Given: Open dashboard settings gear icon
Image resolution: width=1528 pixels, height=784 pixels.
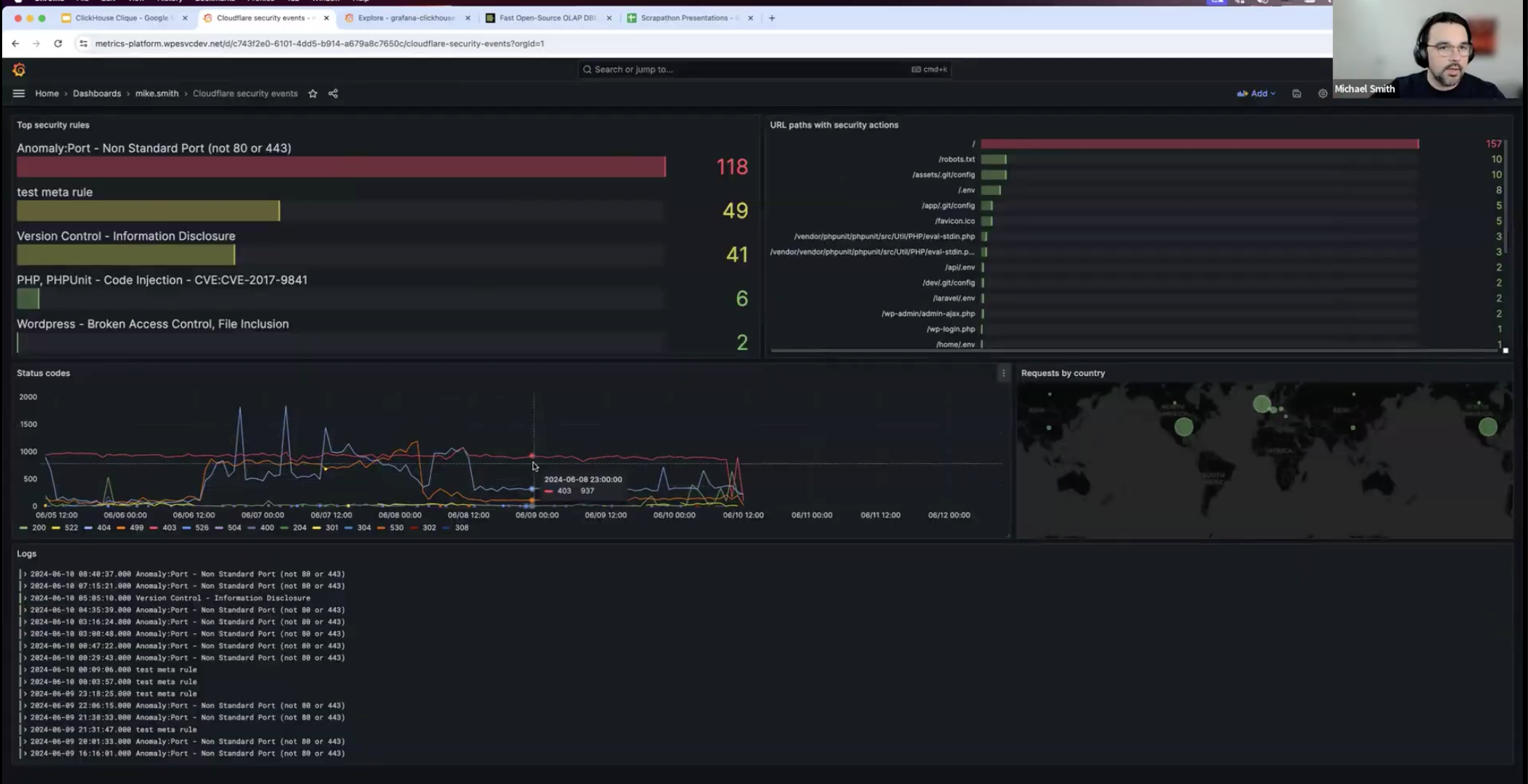Looking at the screenshot, I should [x=1322, y=93].
